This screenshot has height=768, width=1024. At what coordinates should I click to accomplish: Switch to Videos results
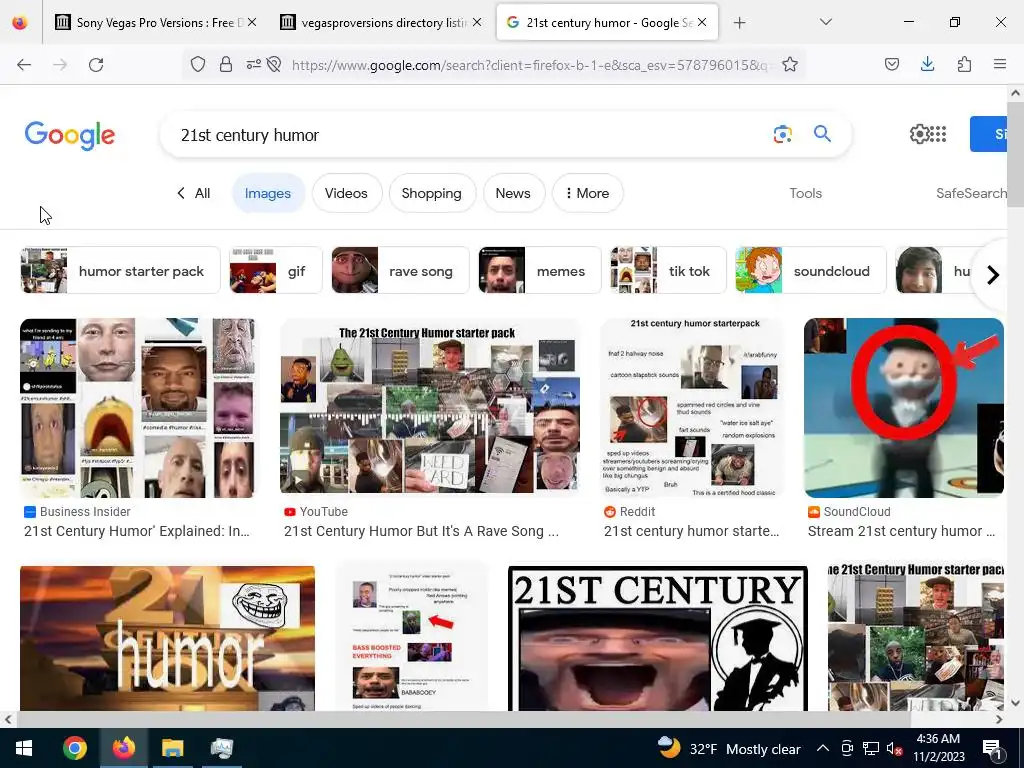point(346,193)
